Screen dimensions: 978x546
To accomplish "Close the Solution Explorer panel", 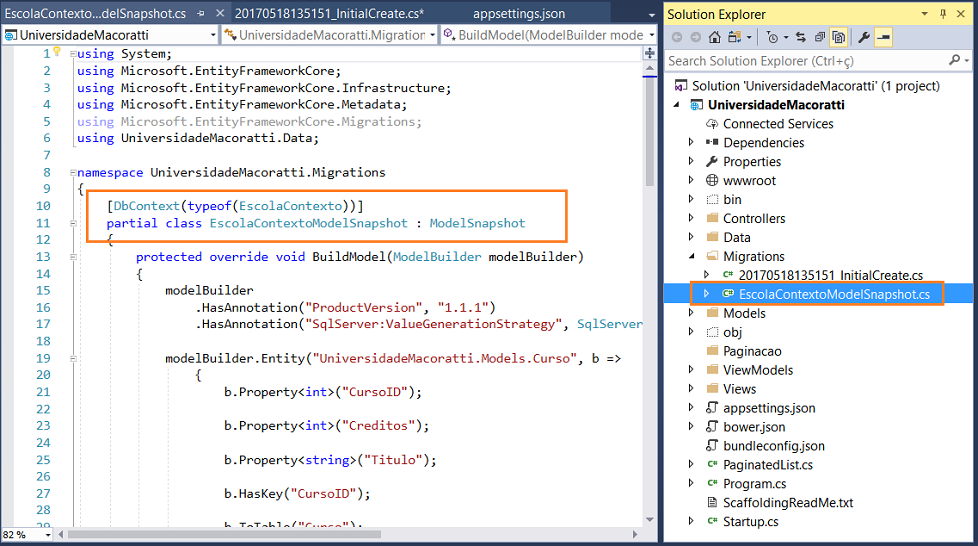I will tap(961, 14).
